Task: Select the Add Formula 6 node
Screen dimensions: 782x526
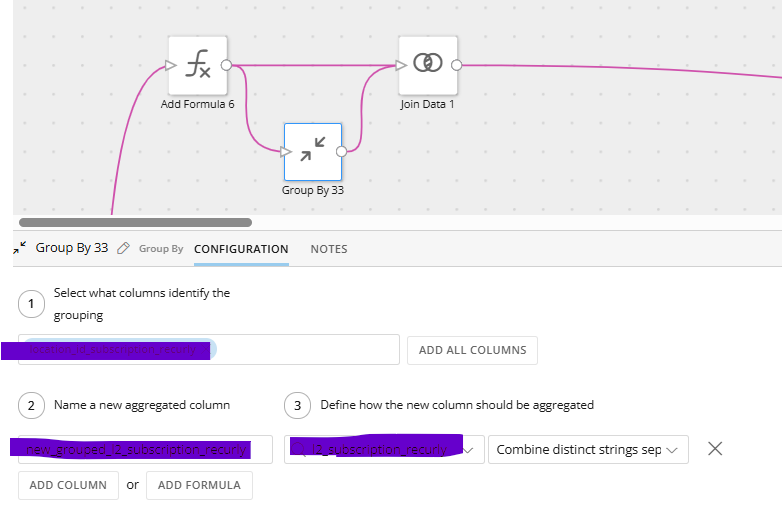Action: click(x=197, y=65)
